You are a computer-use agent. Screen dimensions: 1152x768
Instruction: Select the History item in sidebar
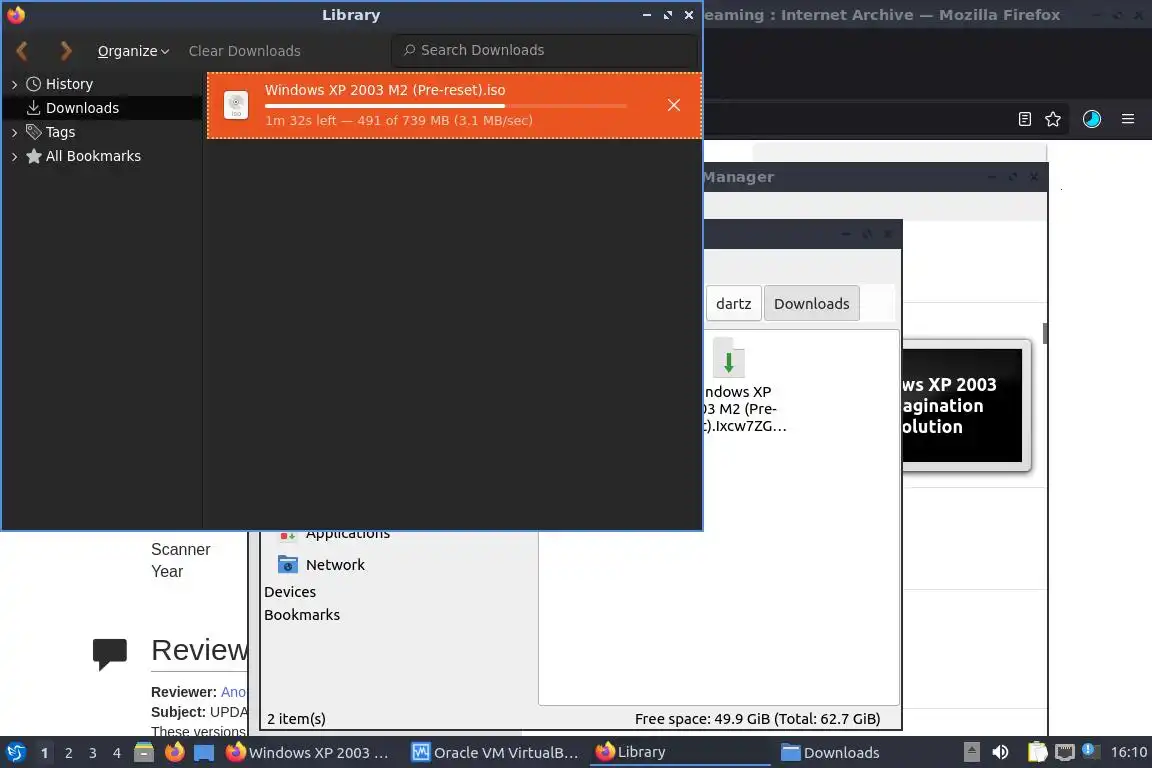(x=69, y=84)
